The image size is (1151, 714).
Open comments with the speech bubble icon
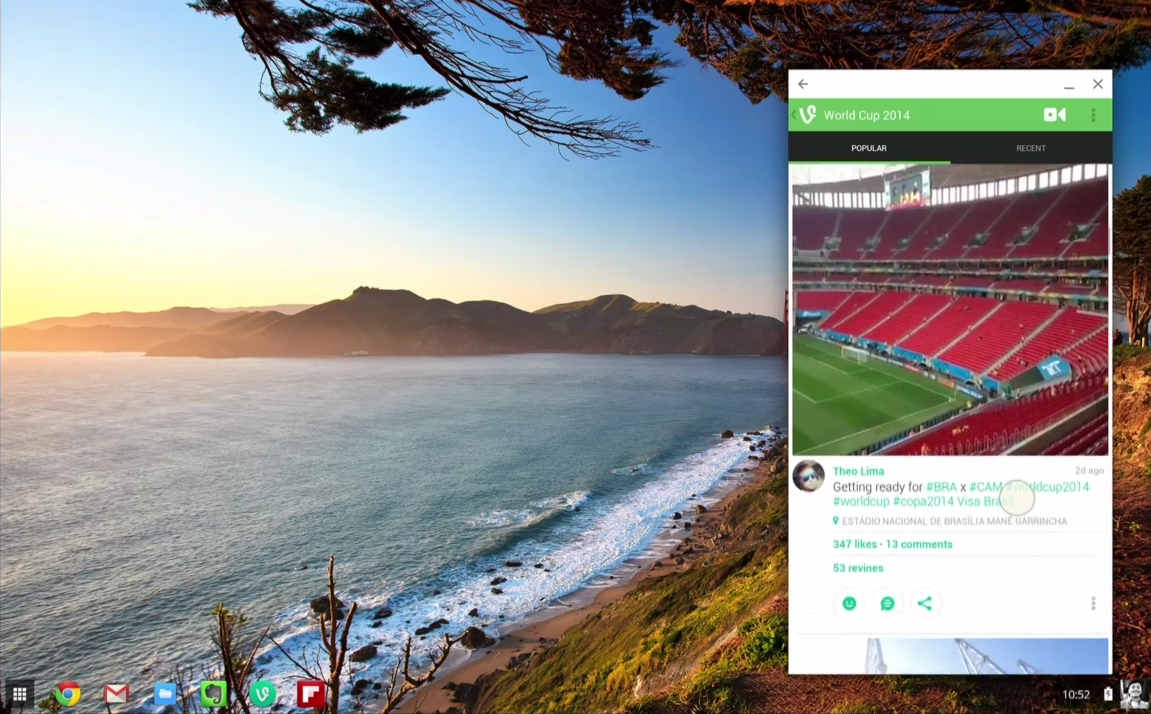[x=887, y=603]
